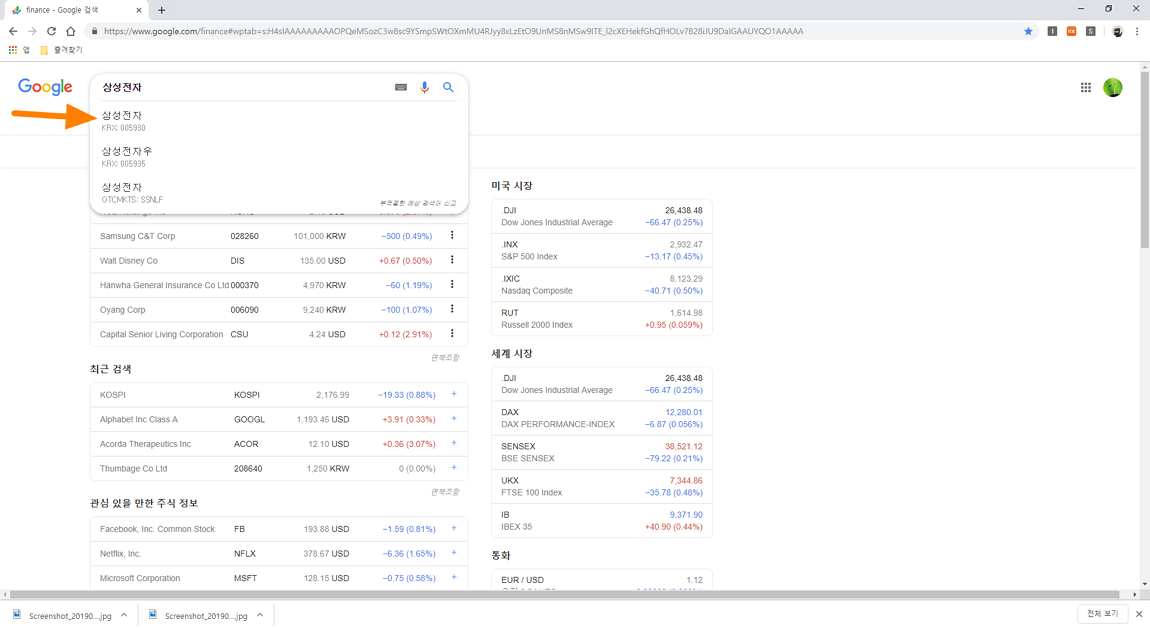Open the Chrome three-dot menu
The width and height of the screenshot is (1150, 629).
[x=1137, y=31]
